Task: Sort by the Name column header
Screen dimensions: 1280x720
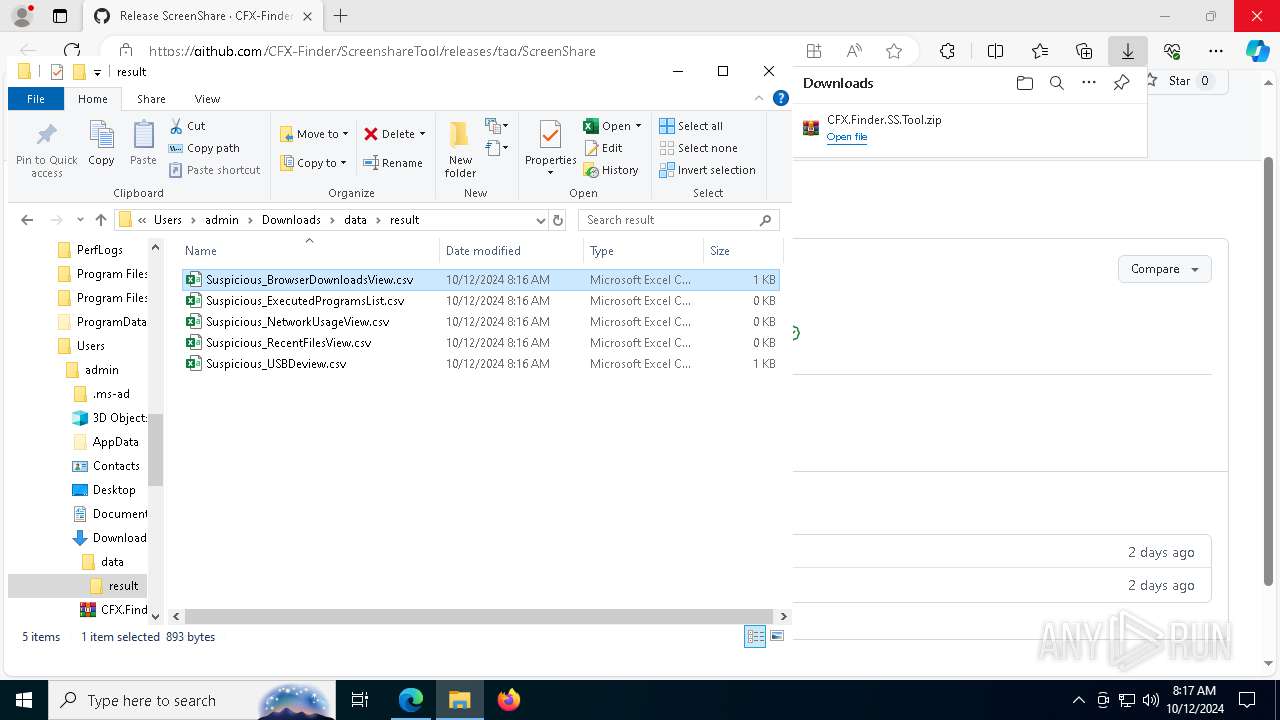Action: 309,251
